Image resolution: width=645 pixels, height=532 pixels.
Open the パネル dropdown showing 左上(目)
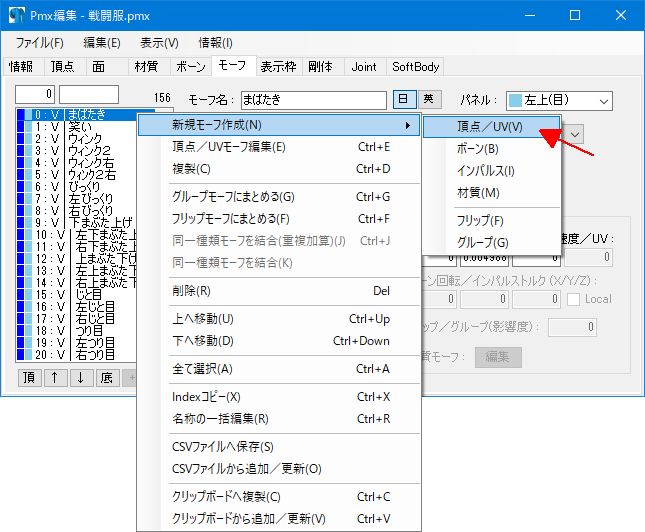coord(559,101)
